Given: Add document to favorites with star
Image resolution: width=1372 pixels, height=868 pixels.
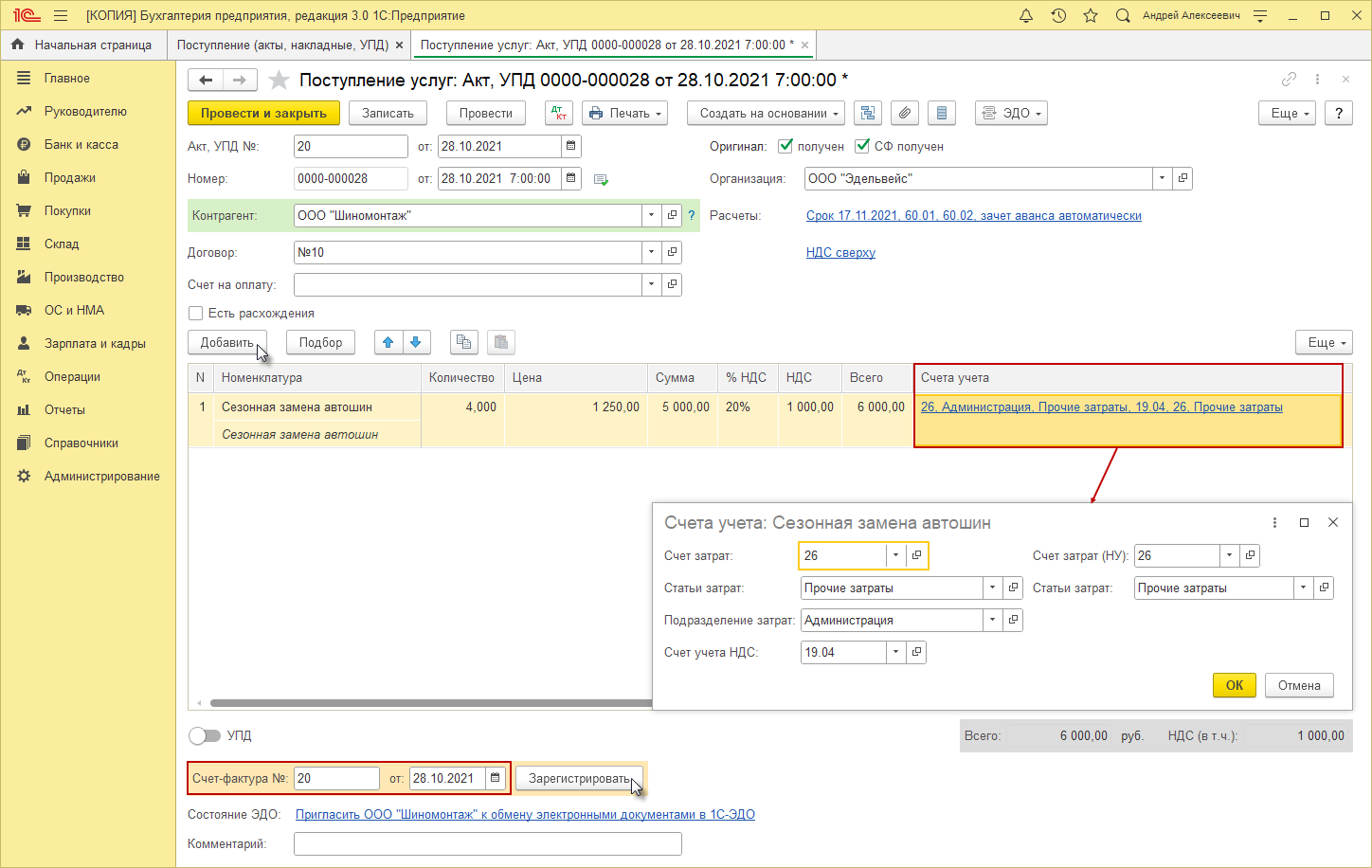Looking at the screenshot, I should 279,80.
